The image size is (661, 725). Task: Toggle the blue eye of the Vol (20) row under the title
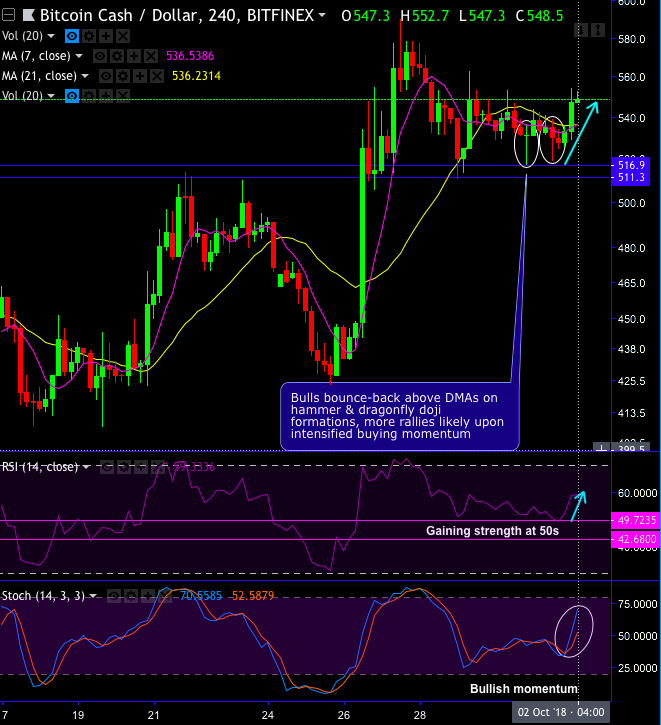[x=72, y=36]
